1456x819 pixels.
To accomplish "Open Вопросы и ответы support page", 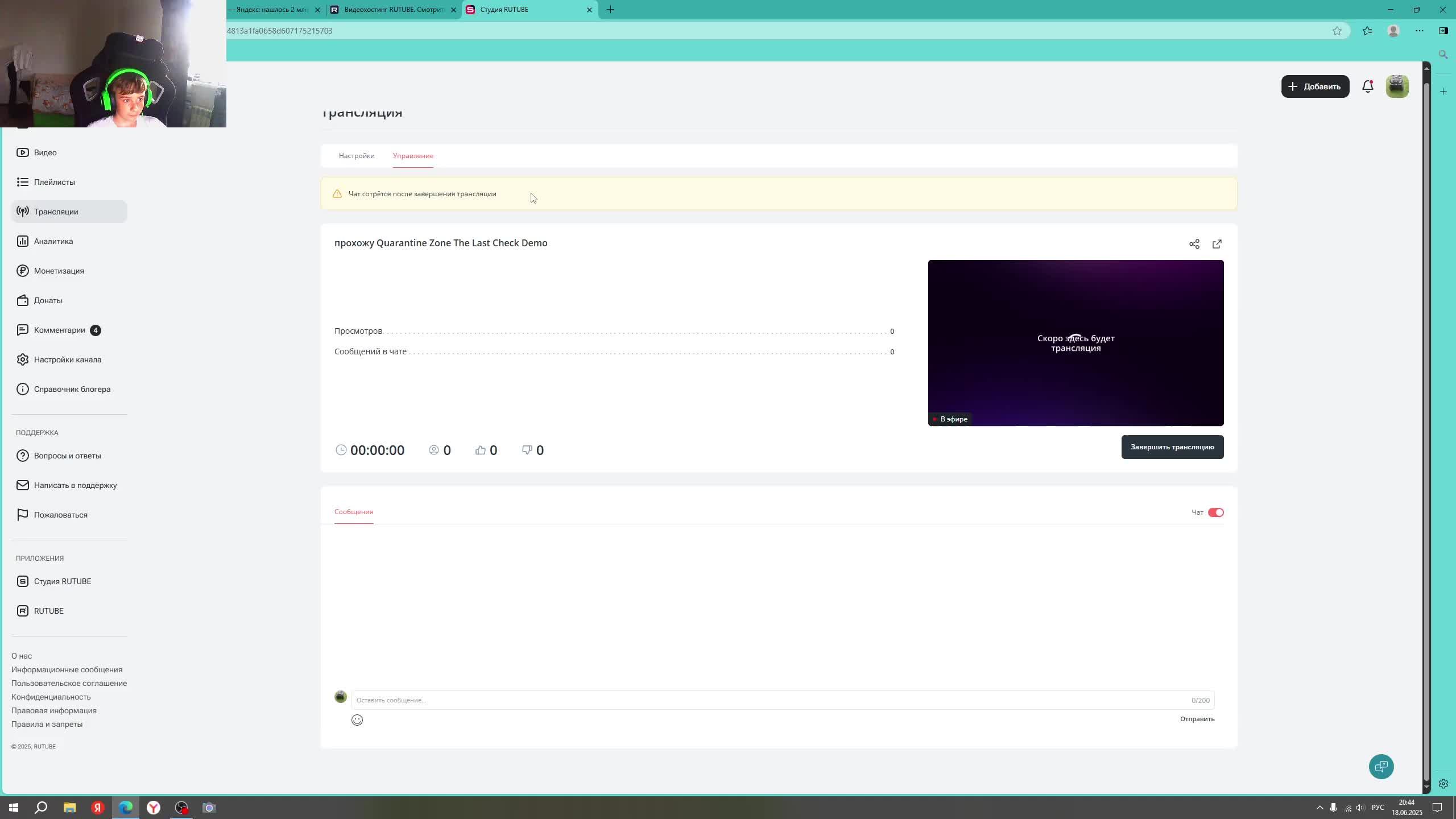I will [69, 456].
